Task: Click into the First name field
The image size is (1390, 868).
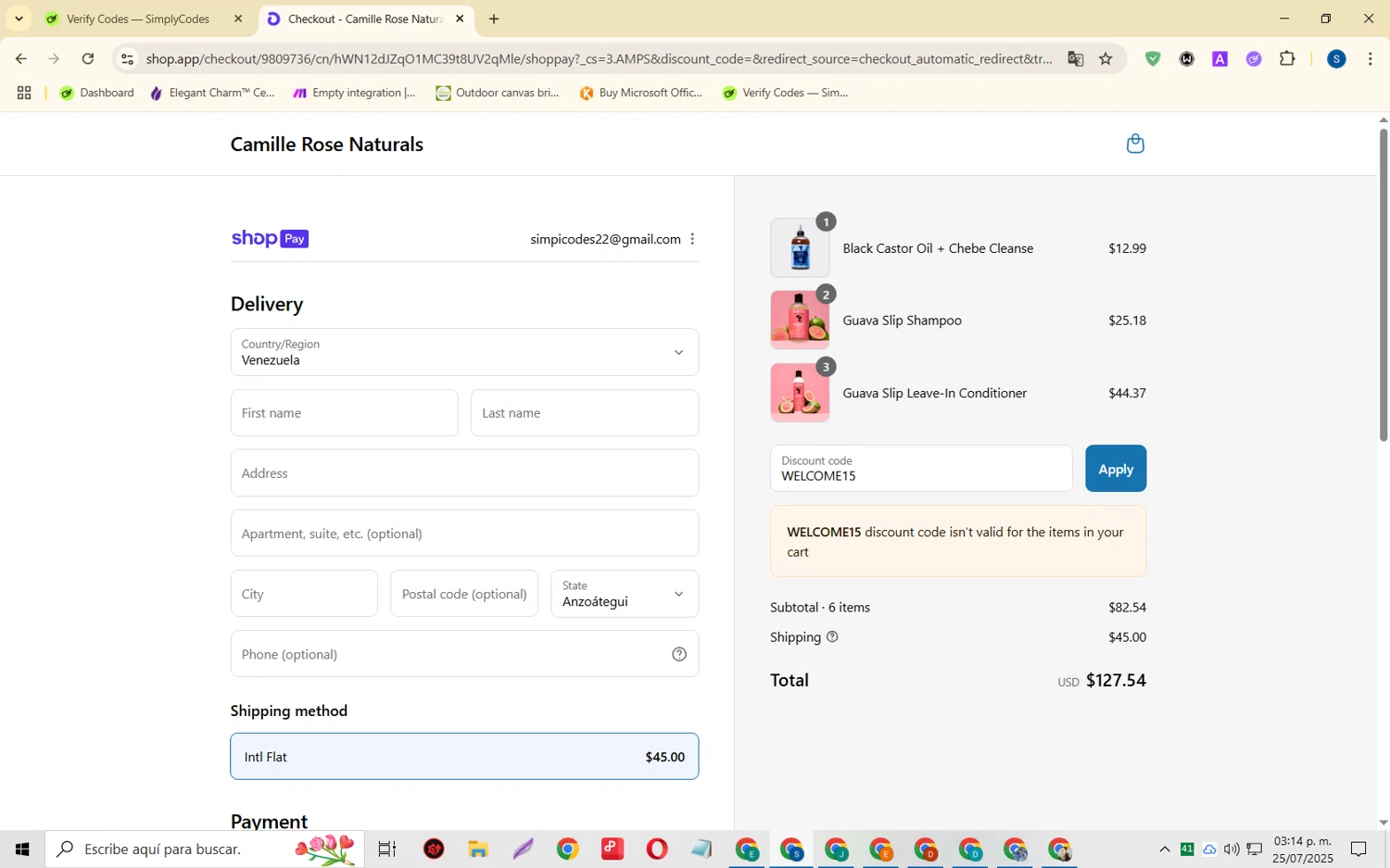Action: click(x=344, y=413)
